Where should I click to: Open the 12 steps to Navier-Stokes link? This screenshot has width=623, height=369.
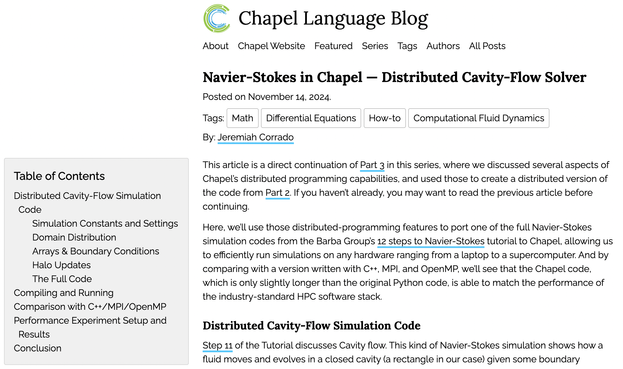click(x=431, y=241)
